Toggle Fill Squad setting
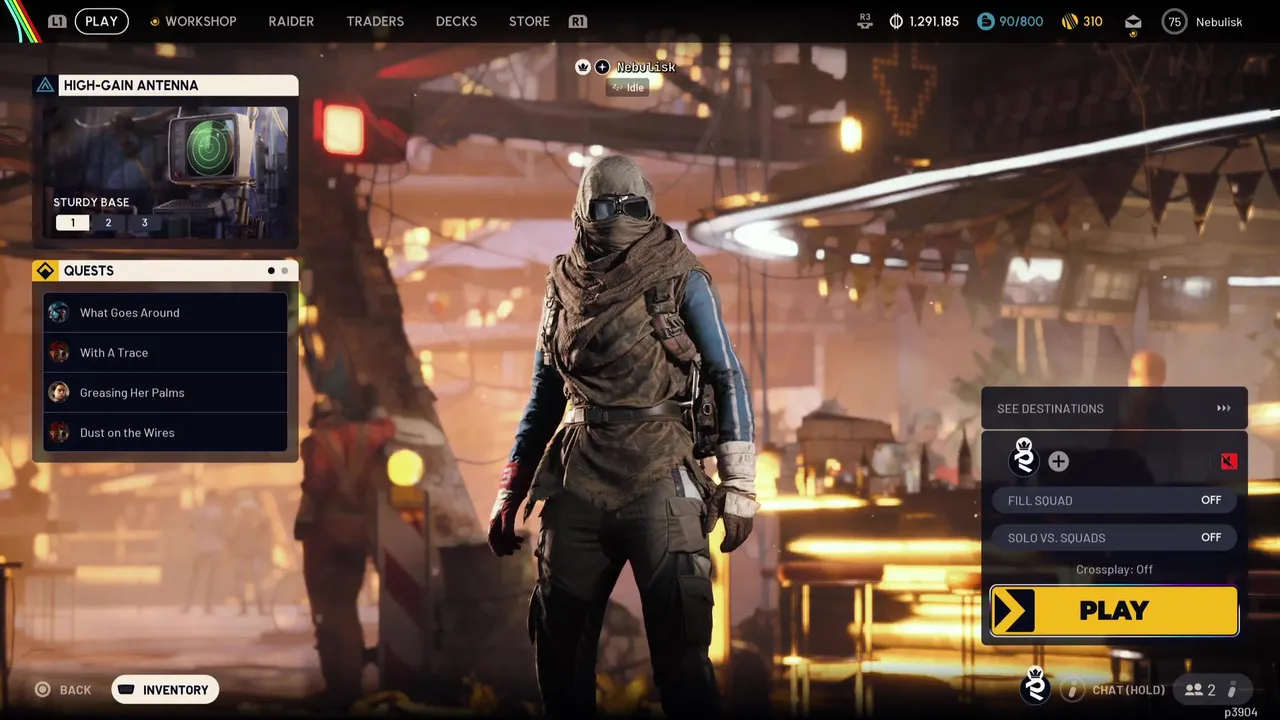The height and width of the screenshot is (720, 1280). click(1114, 500)
